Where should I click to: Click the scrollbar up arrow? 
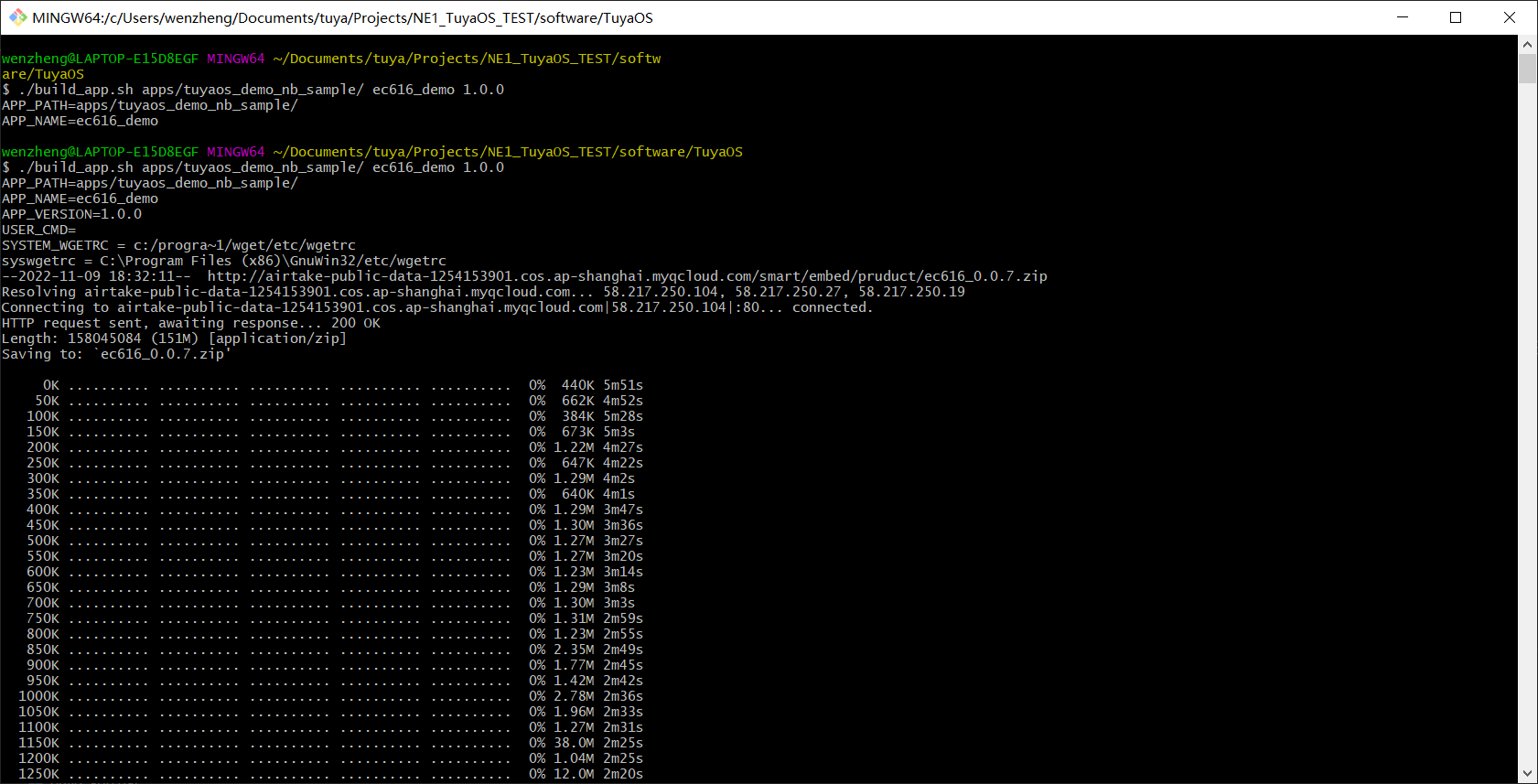click(x=1527, y=44)
